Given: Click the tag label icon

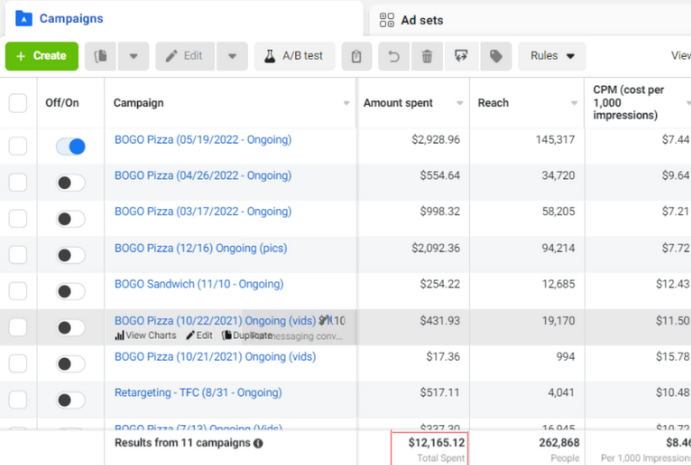Looking at the screenshot, I should coord(495,56).
